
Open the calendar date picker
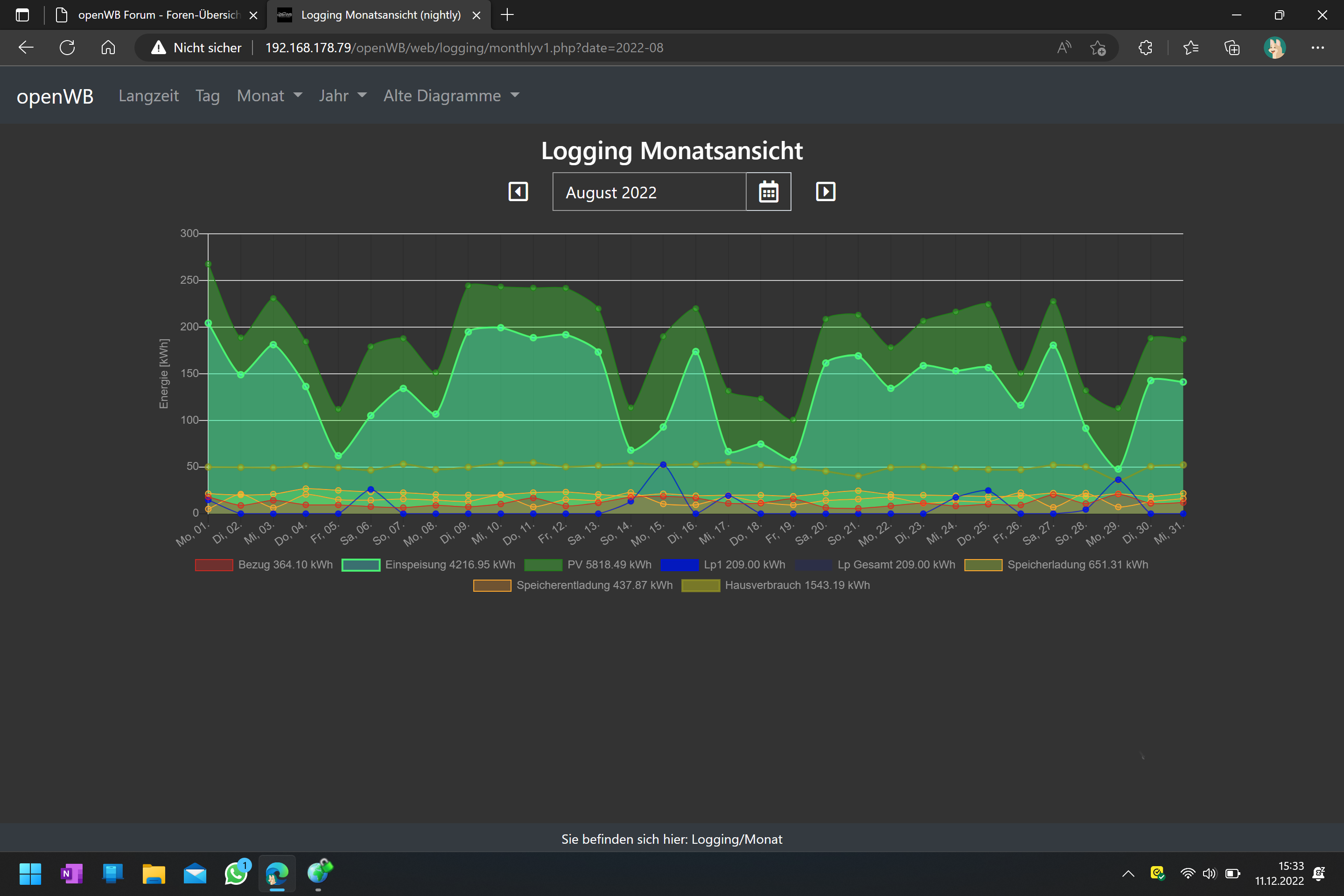click(768, 192)
